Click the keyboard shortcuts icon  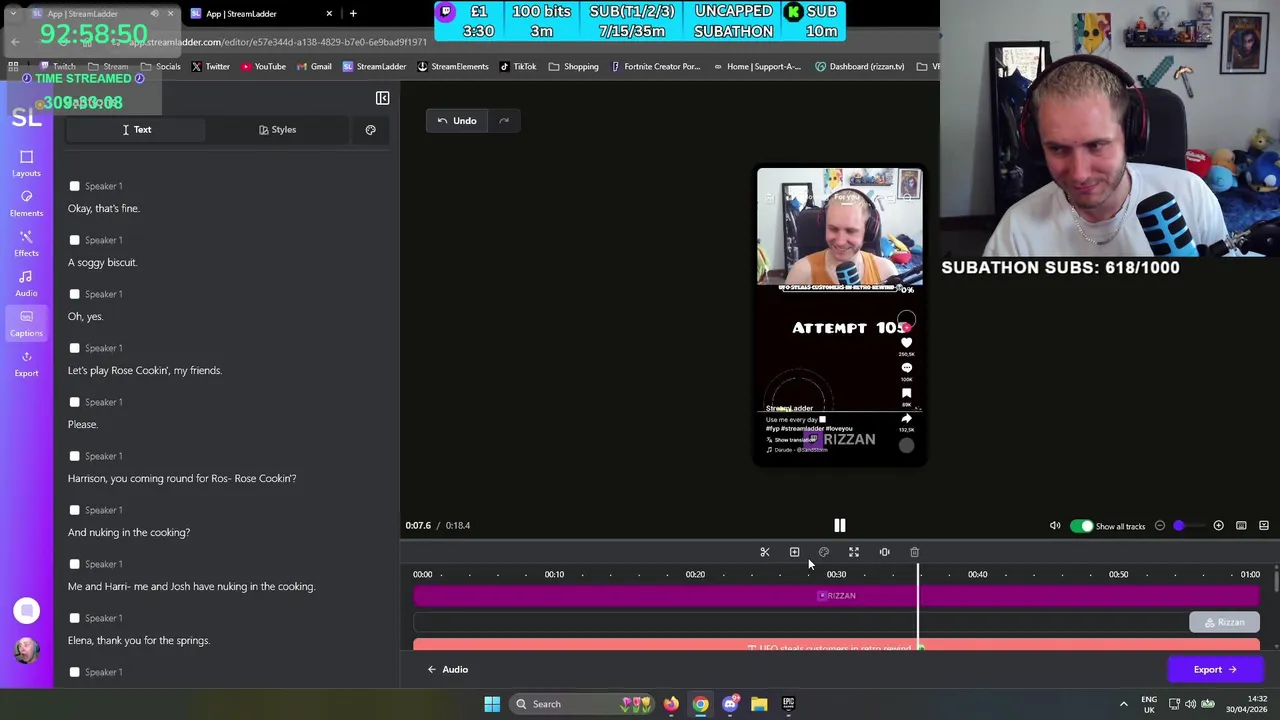1241,526
